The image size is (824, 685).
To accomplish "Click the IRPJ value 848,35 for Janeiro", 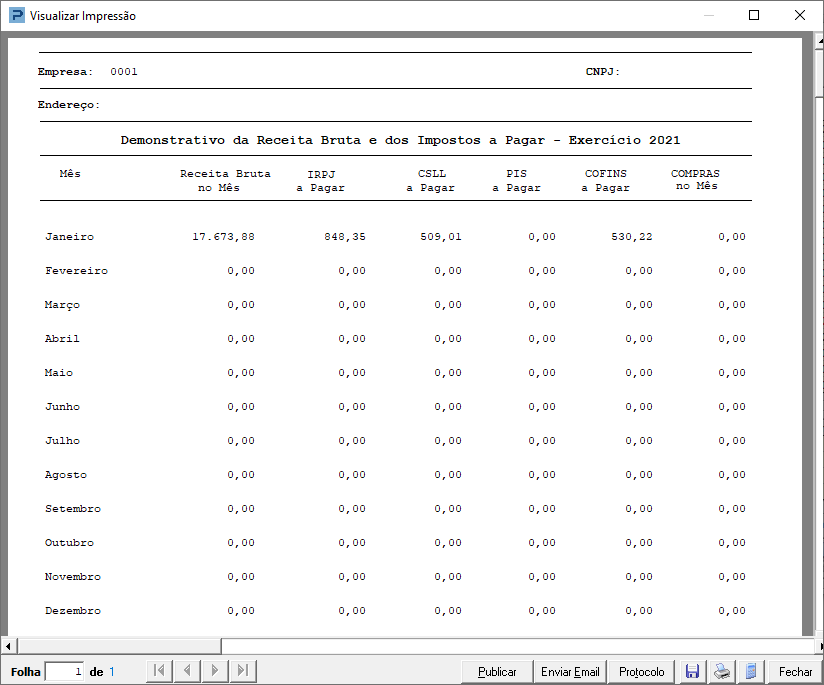I will [345, 237].
